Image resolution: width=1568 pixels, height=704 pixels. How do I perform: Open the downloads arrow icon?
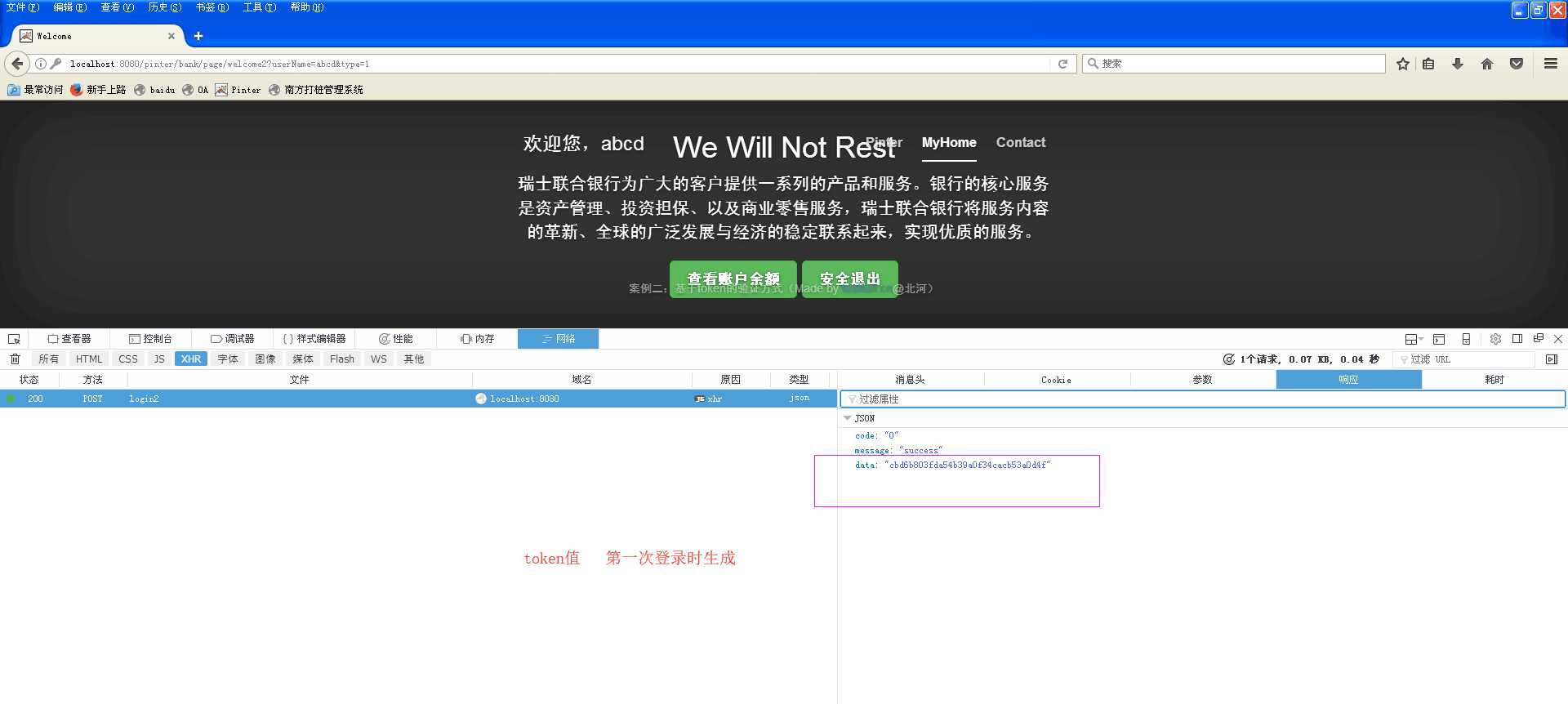[1458, 64]
